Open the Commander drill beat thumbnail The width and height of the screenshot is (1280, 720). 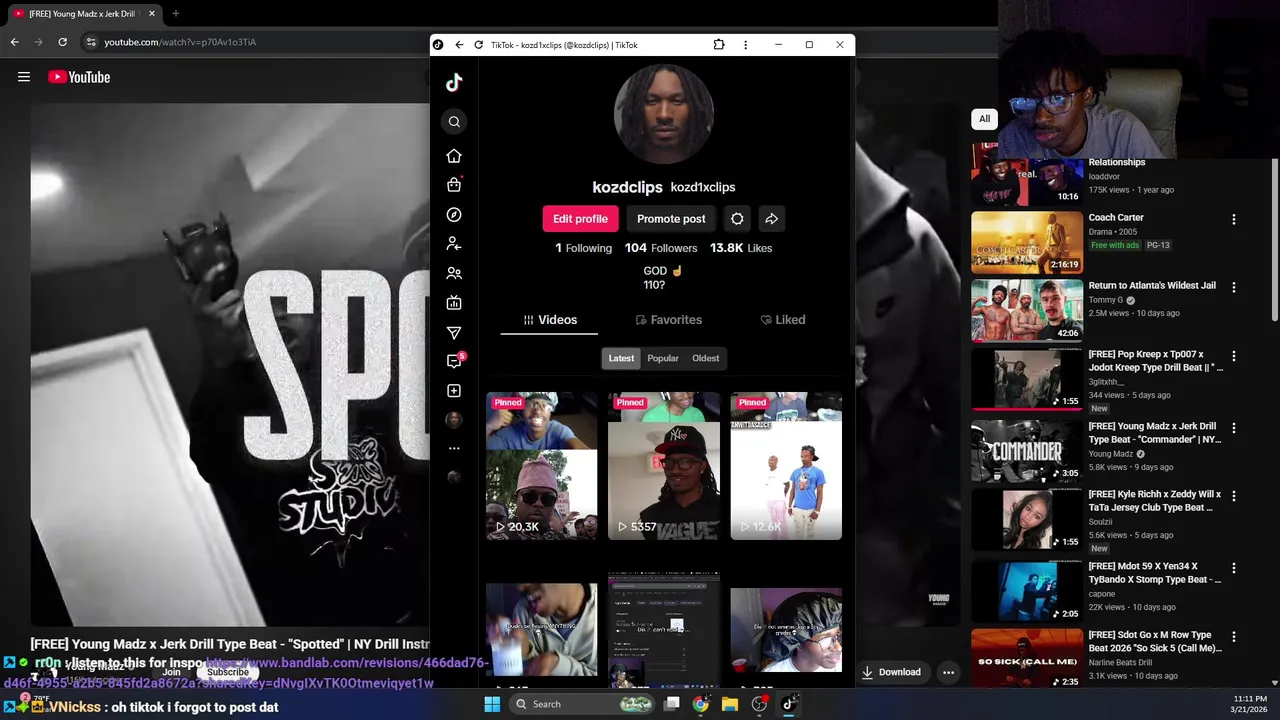pos(1027,451)
